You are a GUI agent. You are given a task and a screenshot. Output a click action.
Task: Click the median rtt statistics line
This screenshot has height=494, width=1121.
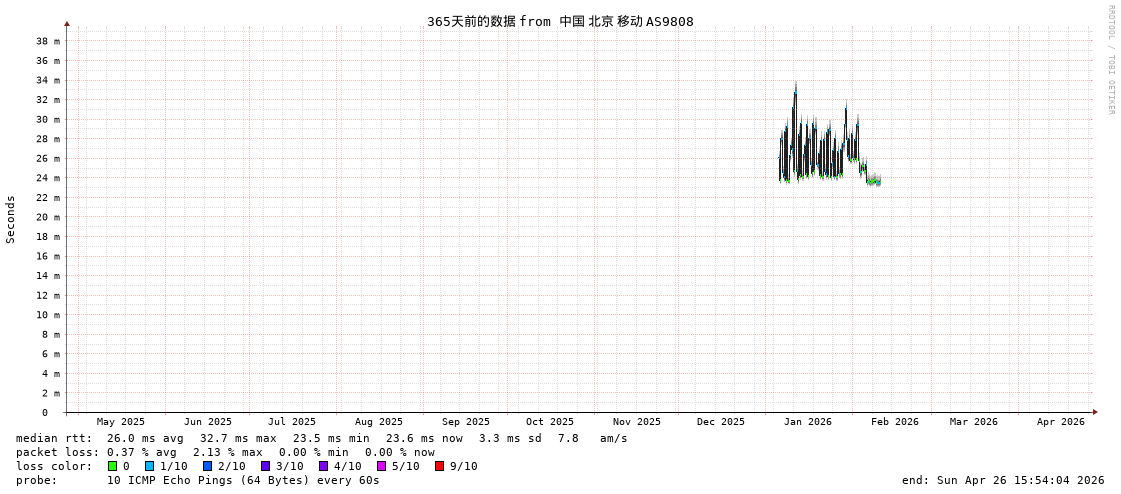[x=320, y=438]
